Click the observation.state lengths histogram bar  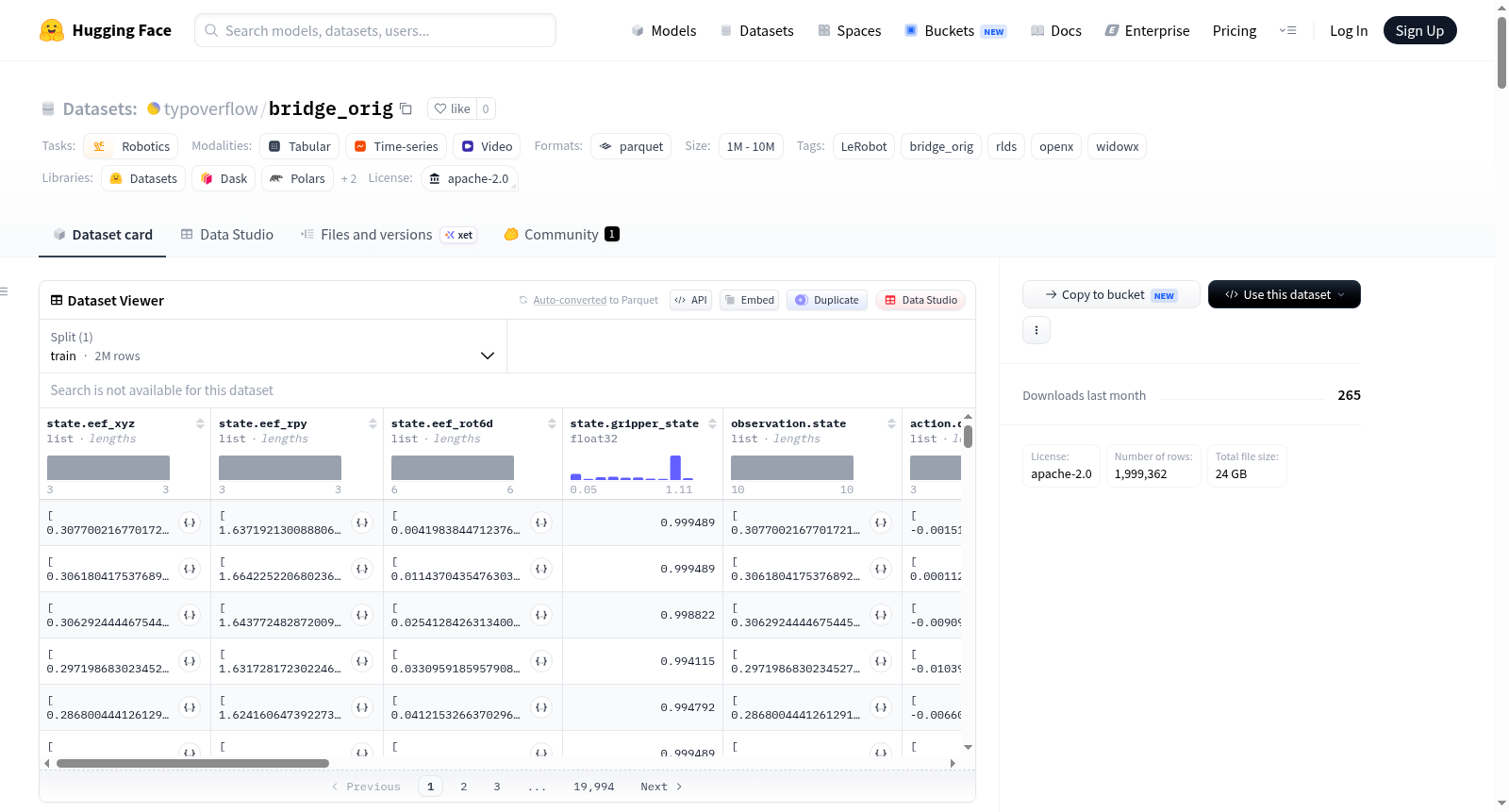pos(792,468)
